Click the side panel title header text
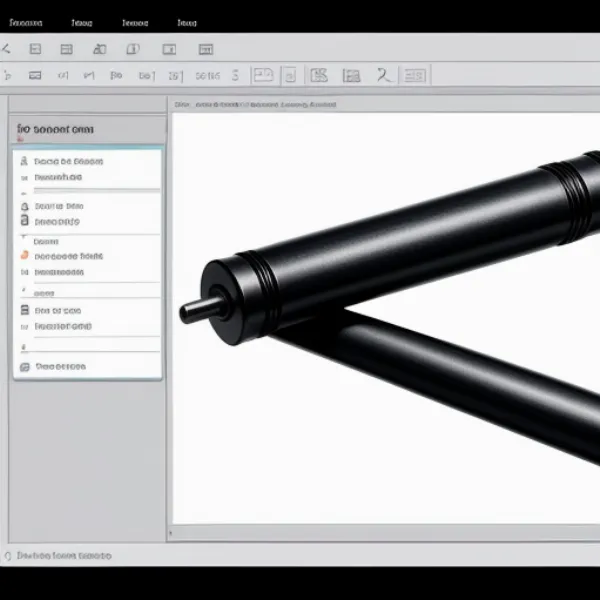 [x=56, y=129]
